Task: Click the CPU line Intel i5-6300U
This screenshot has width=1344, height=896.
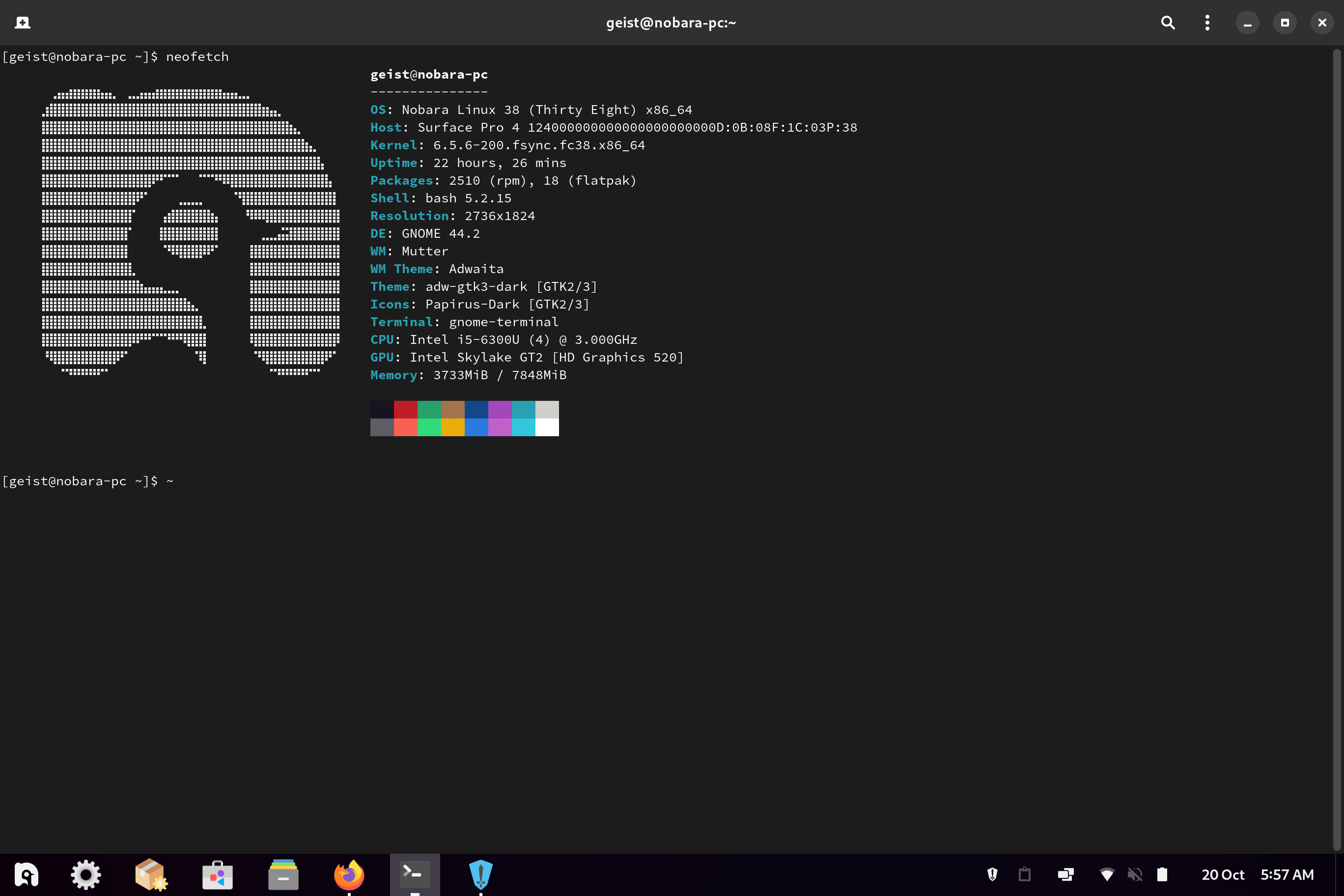Action: 504,340
